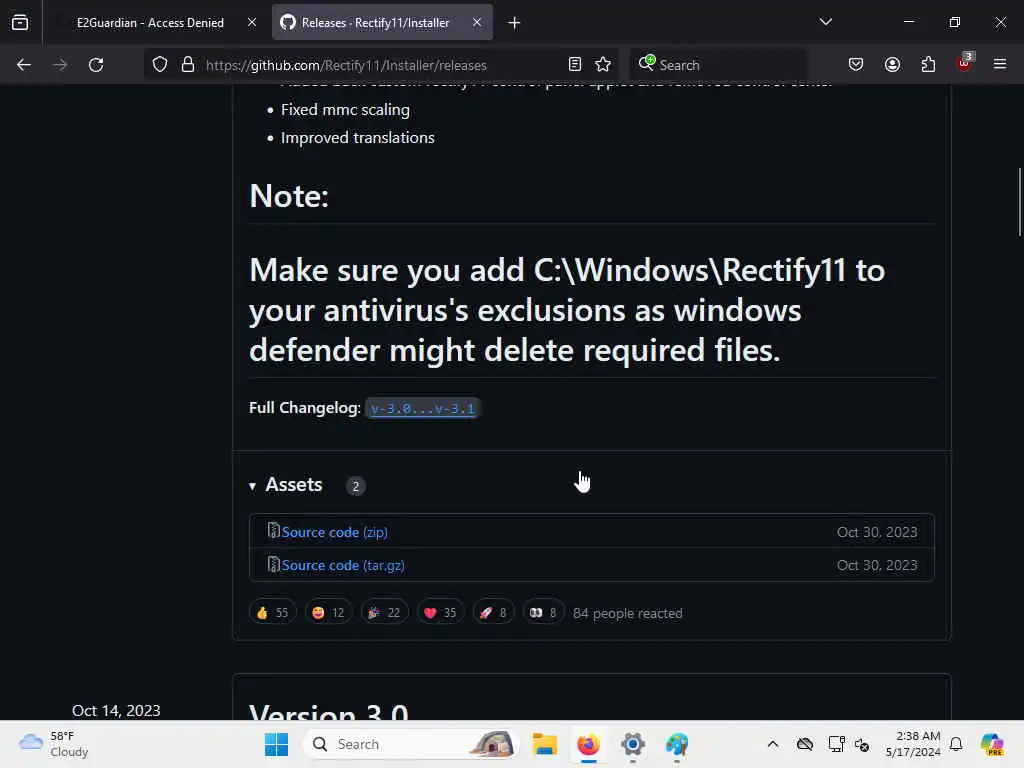Click the heart reaction 35
The height and width of the screenshot is (768, 1024).
pyautogui.click(x=441, y=613)
